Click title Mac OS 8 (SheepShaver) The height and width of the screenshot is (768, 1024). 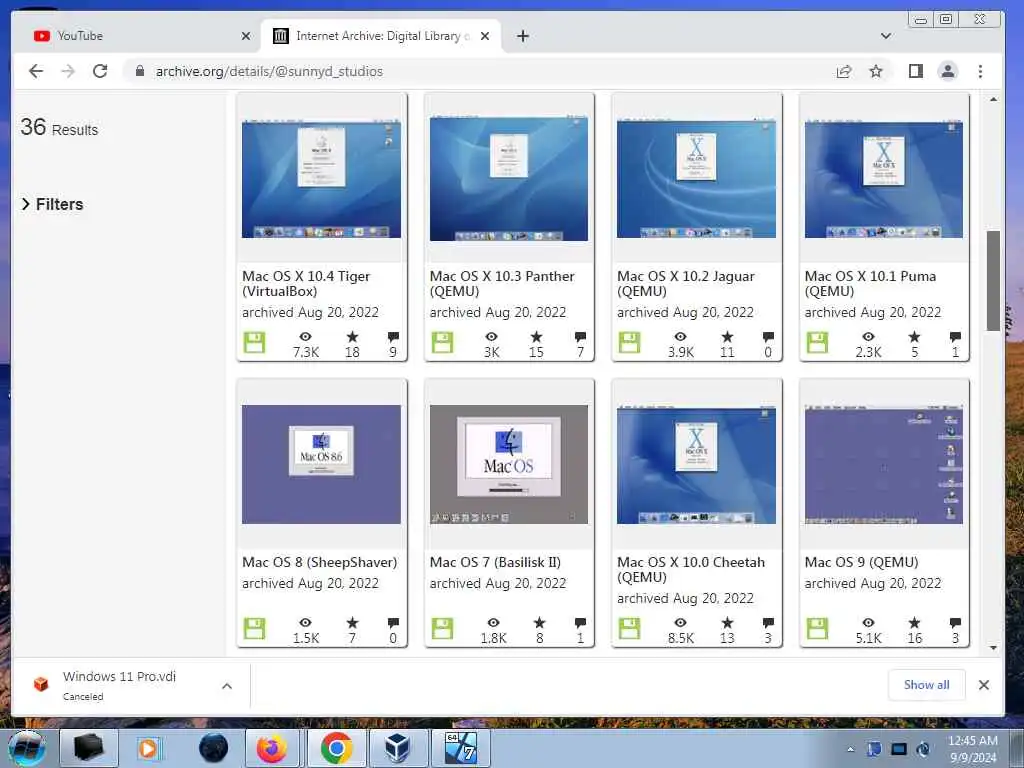click(319, 562)
